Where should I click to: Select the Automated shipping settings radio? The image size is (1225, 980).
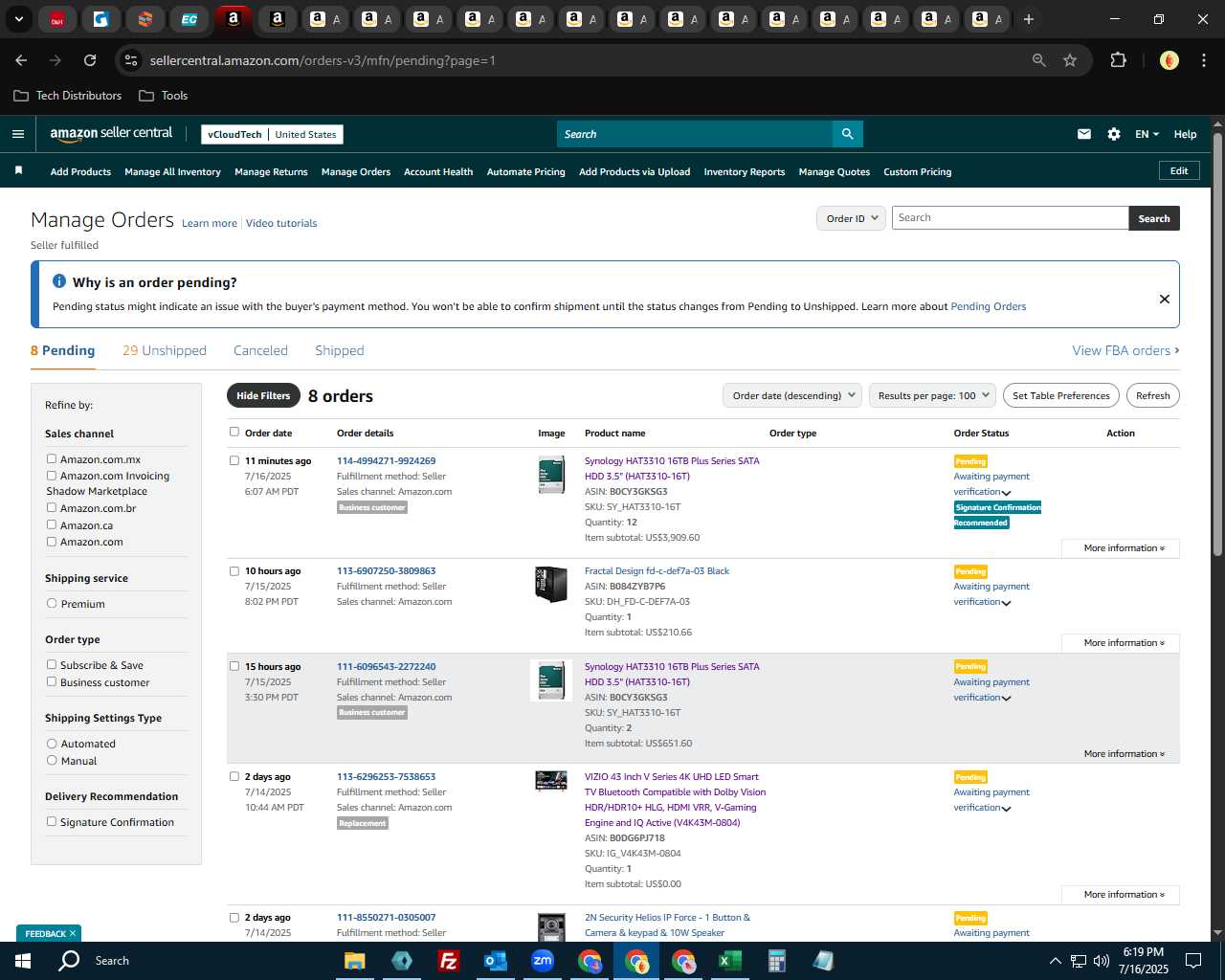click(52, 743)
